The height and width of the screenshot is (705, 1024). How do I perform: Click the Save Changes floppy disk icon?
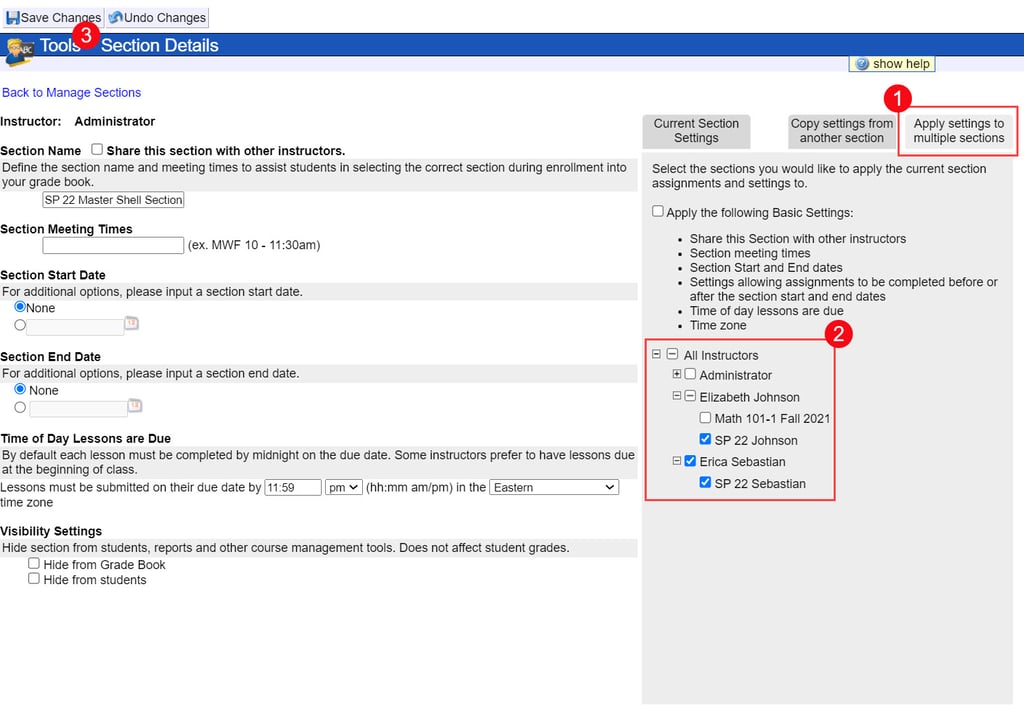(13, 18)
